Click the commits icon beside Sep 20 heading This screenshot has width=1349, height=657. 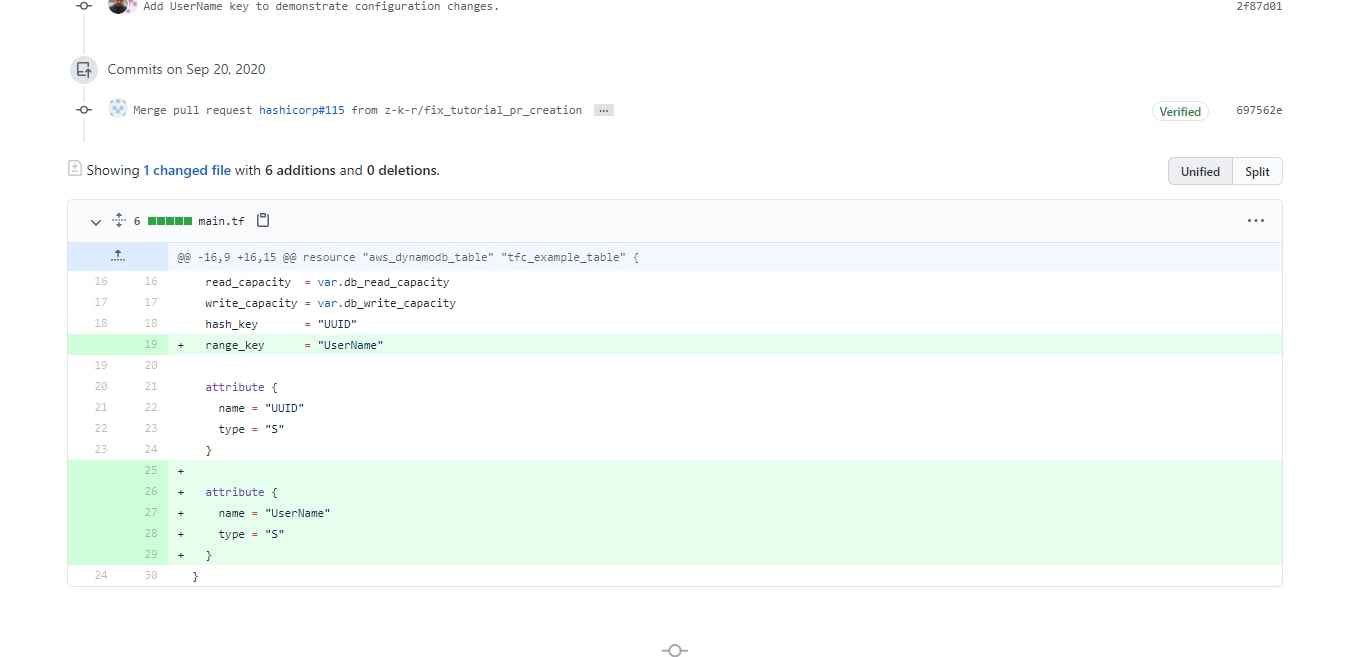83,69
